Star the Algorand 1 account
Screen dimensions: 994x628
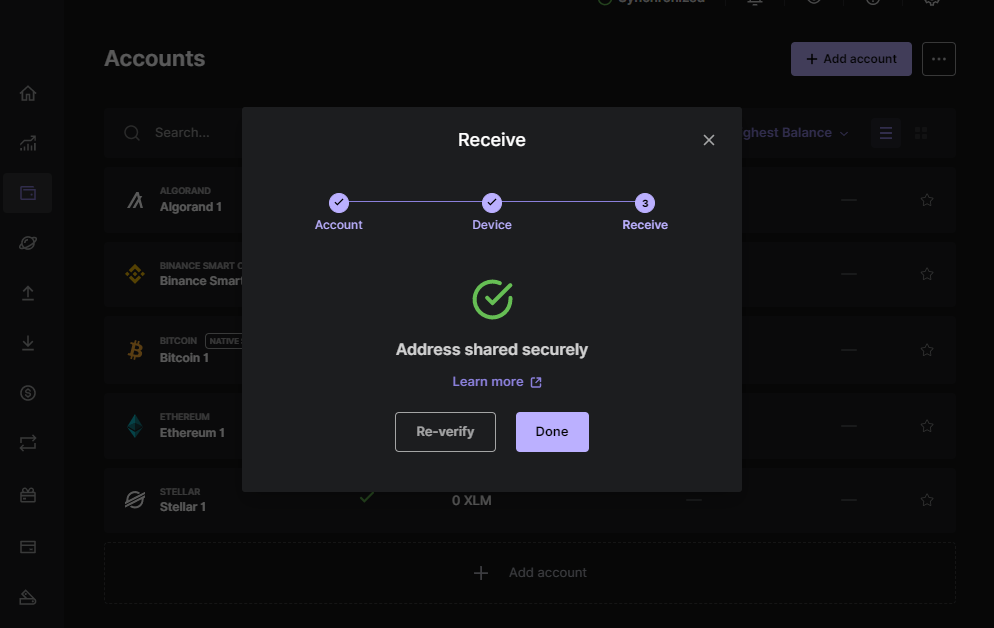tap(927, 200)
